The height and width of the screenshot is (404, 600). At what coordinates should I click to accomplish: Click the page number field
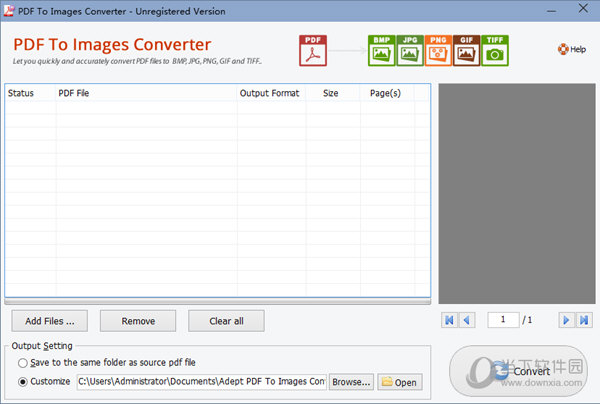503,320
